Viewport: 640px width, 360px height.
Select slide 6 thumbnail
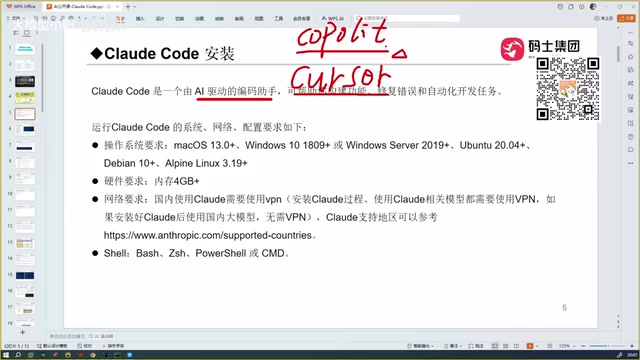pos(25,130)
